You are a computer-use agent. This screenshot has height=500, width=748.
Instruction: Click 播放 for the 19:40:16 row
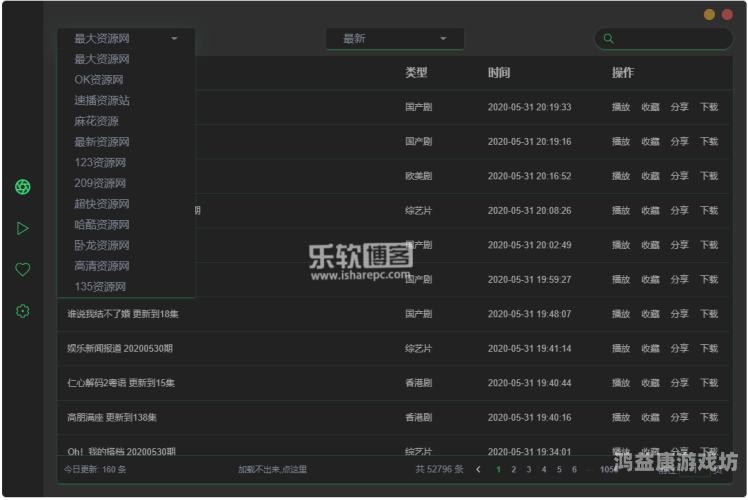tap(621, 417)
